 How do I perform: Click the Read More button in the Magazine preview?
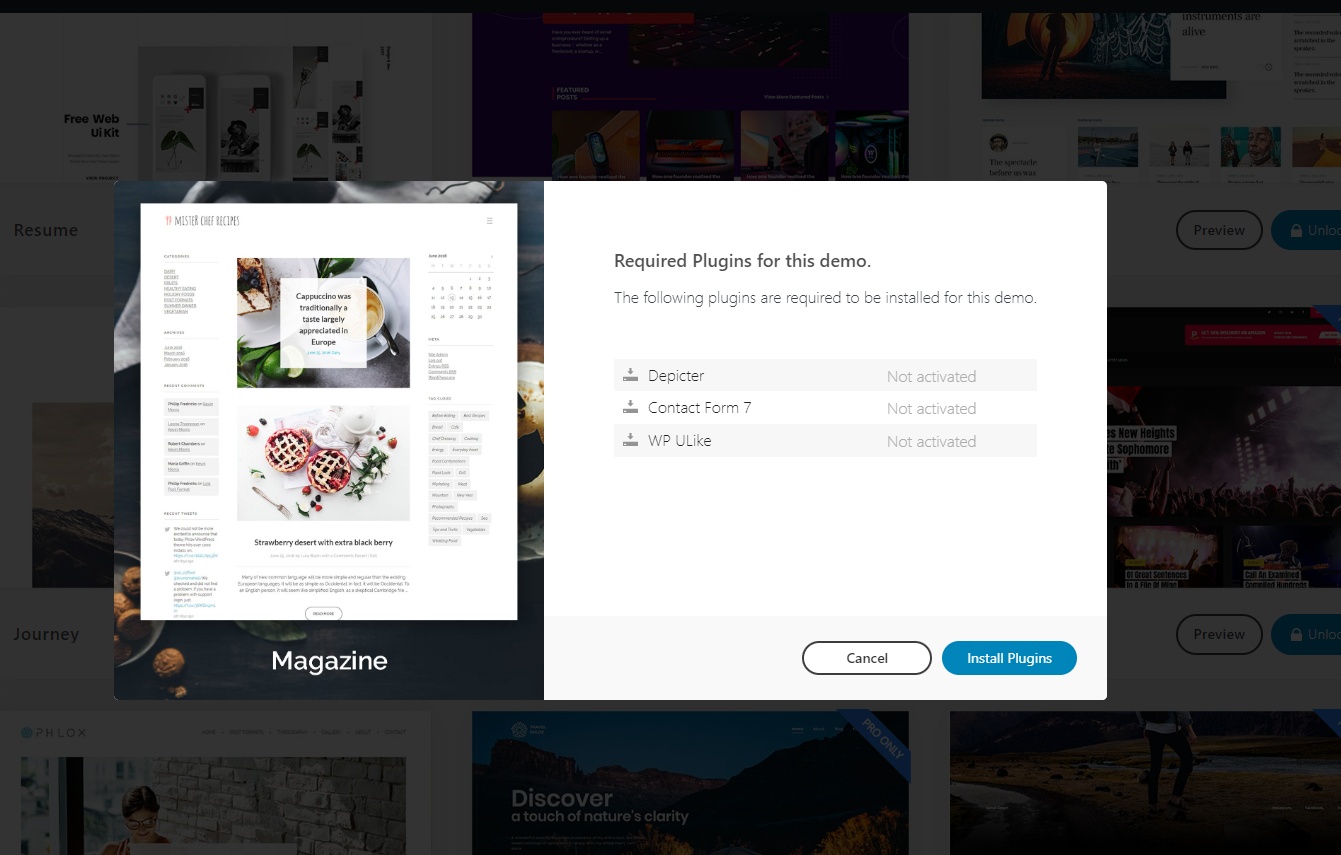click(323, 613)
